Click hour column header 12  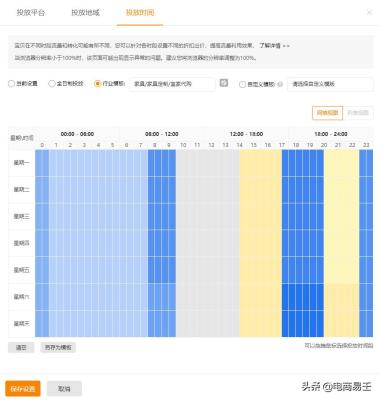tap(211, 145)
